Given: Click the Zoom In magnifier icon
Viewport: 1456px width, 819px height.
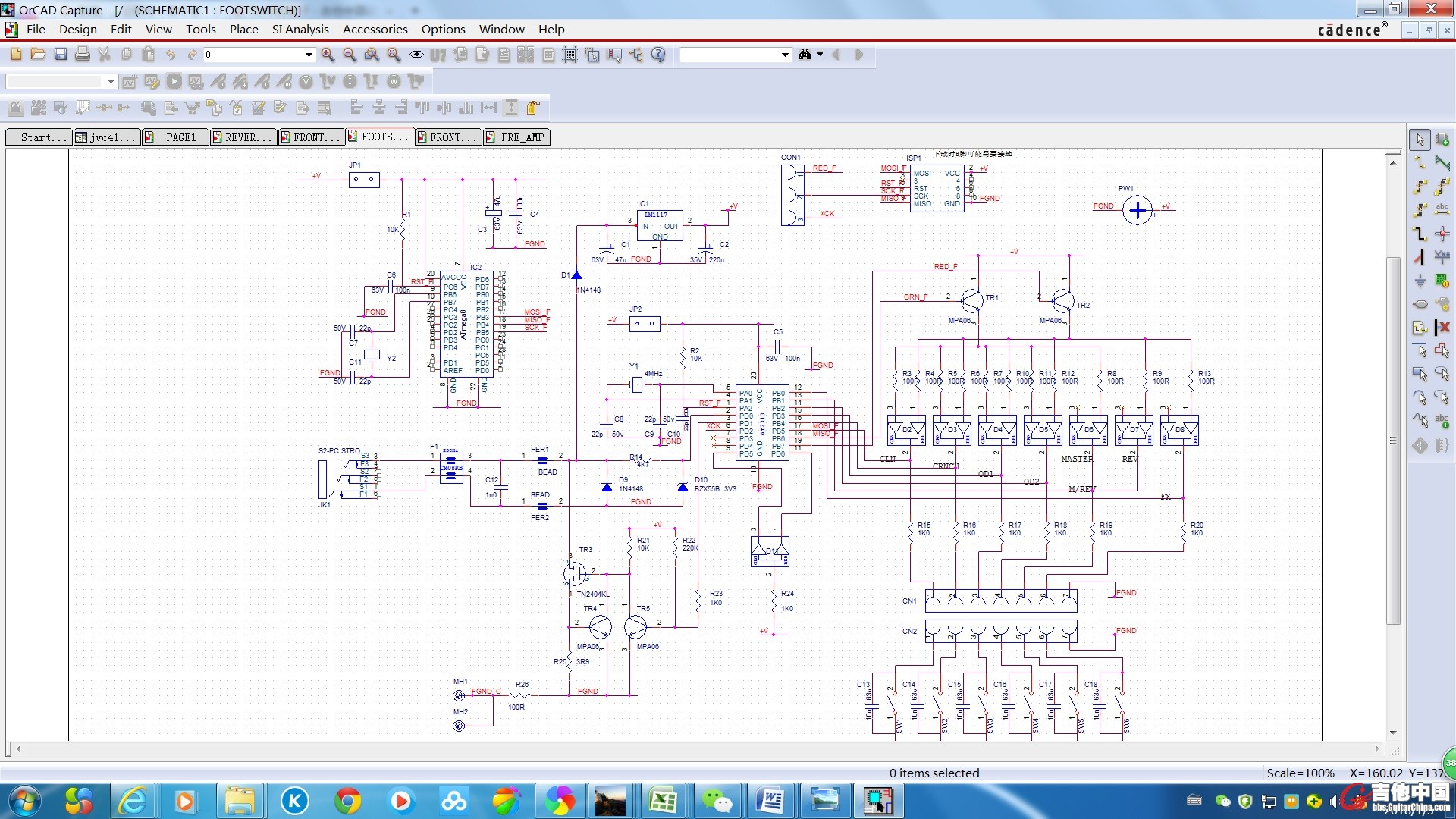Looking at the screenshot, I should pos(328,55).
